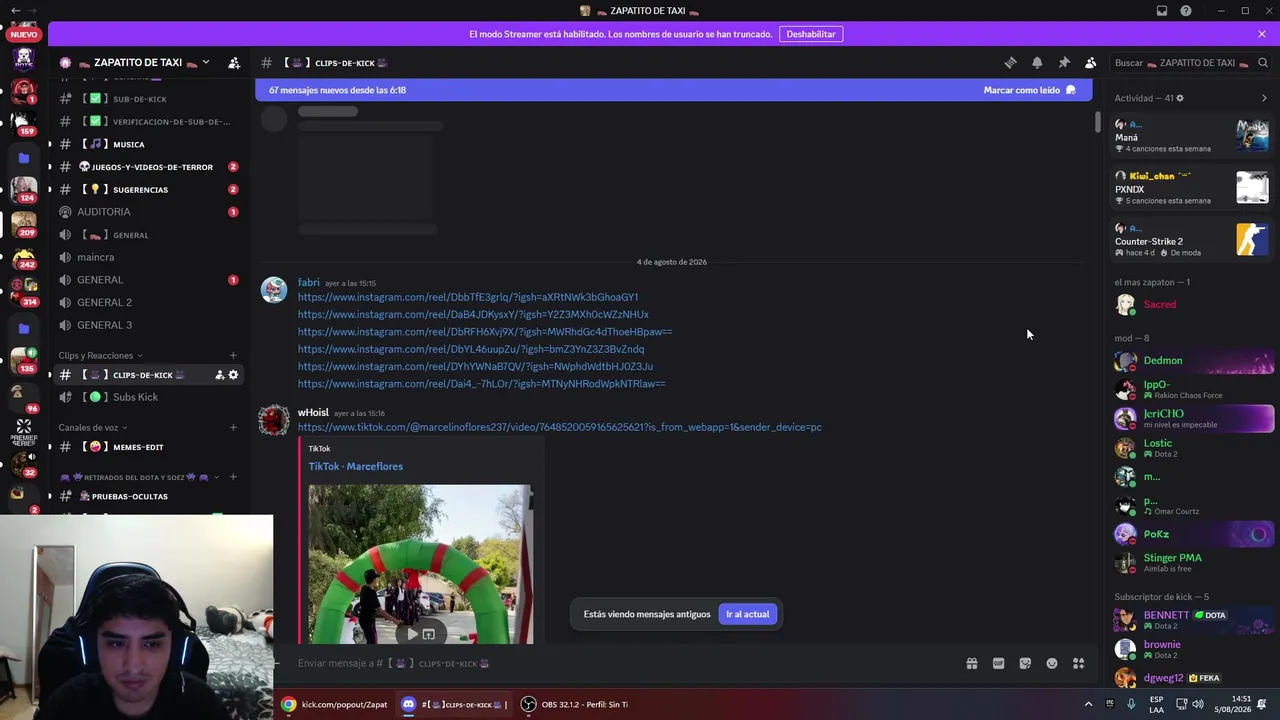Open juegos-y-videos-de-terror channel
Viewport: 1280px width, 720px height.
[x=148, y=167]
